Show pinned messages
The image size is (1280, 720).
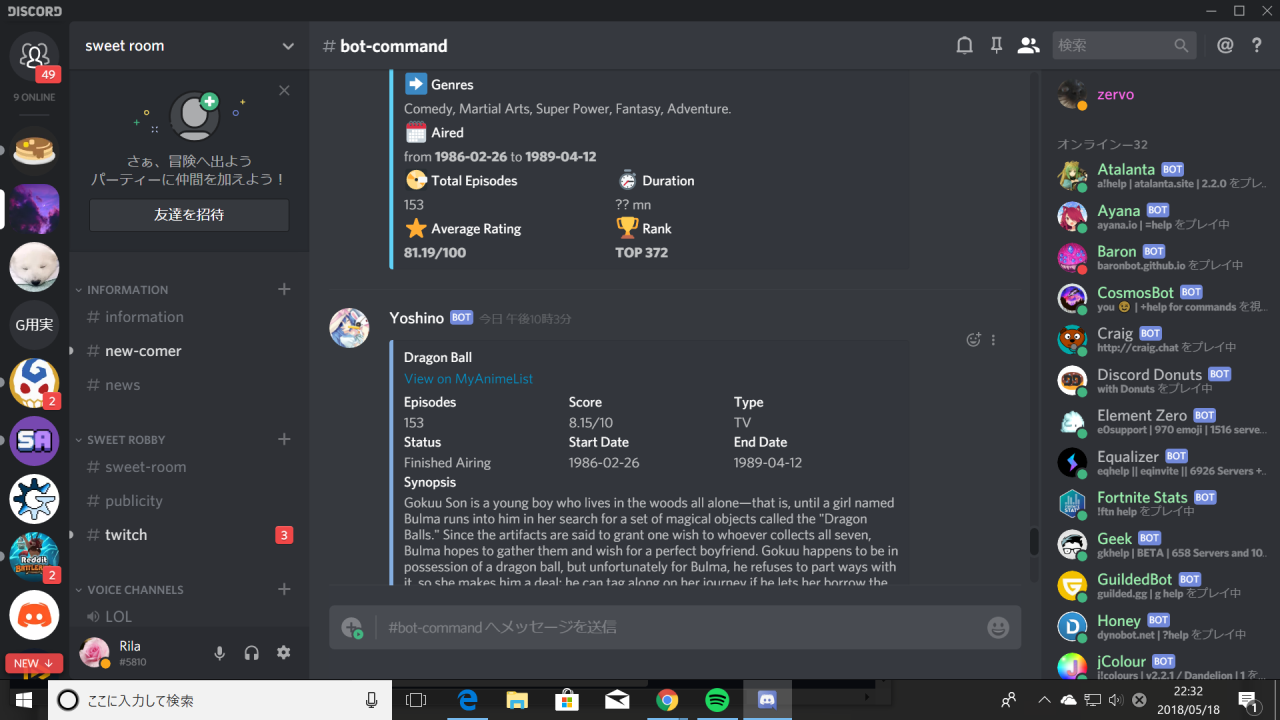996,45
